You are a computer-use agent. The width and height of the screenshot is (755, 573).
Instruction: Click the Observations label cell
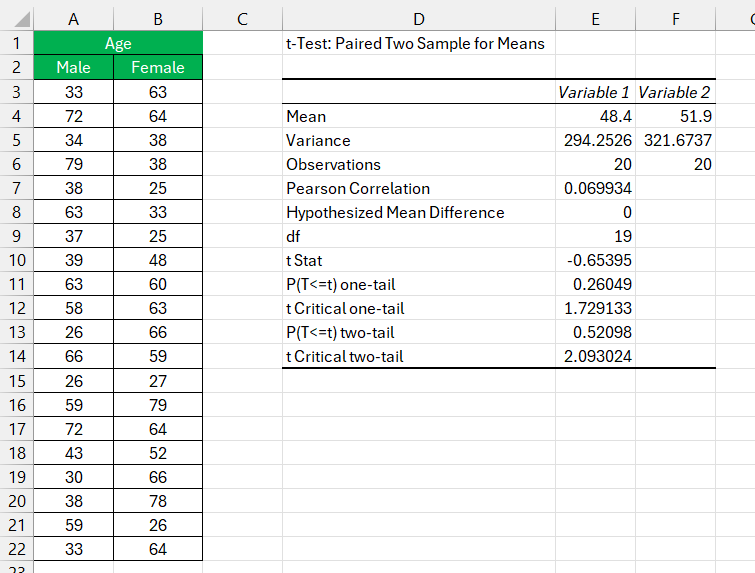click(x=418, y=164)
